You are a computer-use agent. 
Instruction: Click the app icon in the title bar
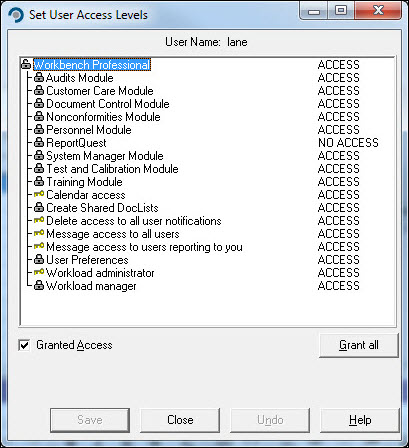click(x=16, y=15)
